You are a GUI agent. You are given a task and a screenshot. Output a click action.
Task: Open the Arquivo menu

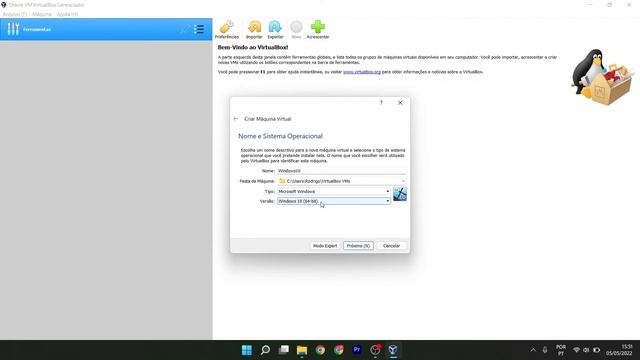point(15,14)
